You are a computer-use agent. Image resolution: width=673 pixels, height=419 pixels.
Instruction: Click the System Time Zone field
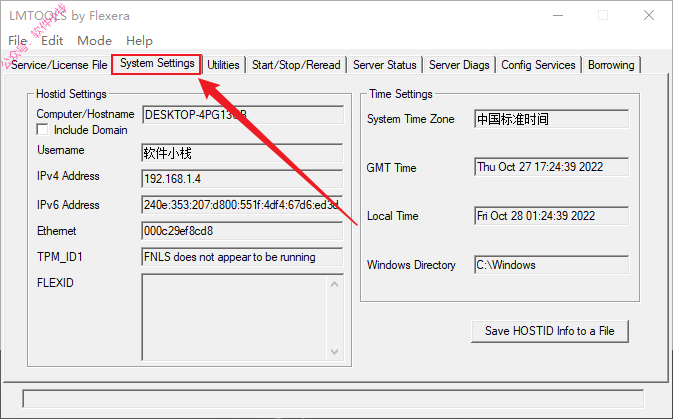(x=552, y=119)
